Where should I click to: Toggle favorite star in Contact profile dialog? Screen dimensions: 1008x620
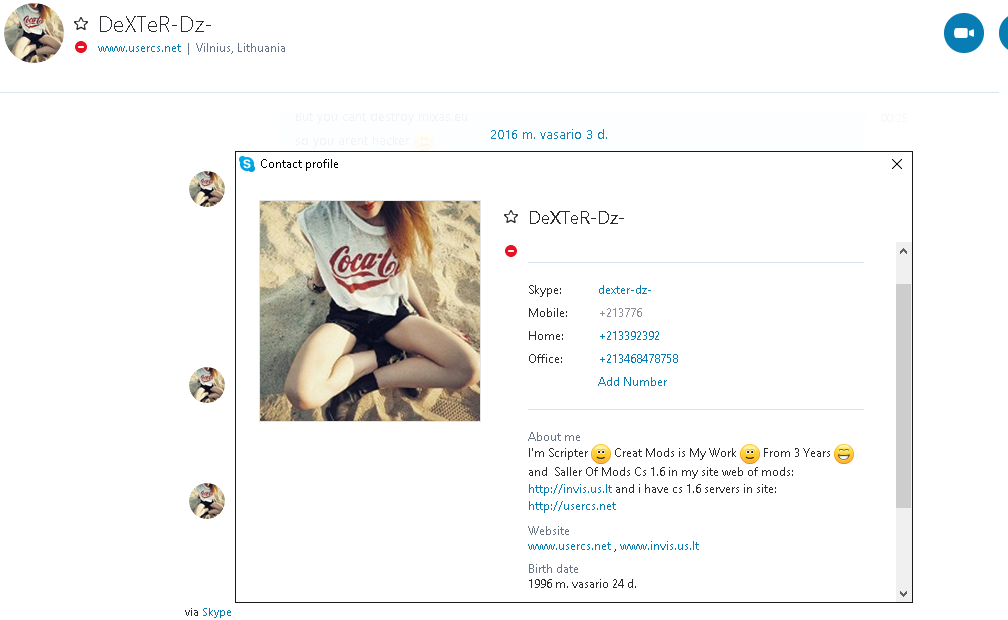[511, 217]
